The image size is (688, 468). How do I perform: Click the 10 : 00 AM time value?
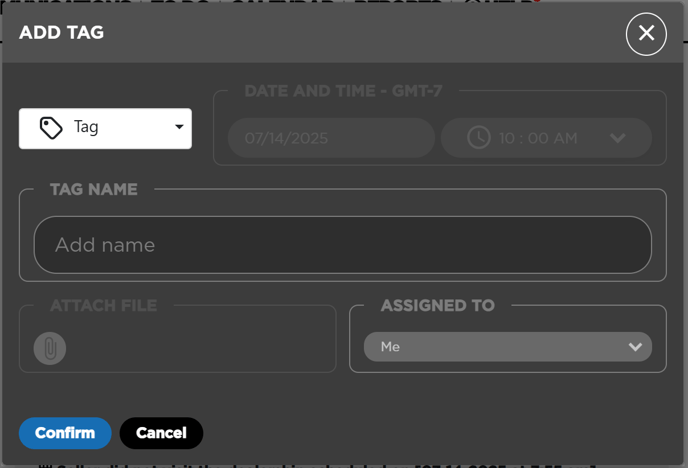point(538,138)
